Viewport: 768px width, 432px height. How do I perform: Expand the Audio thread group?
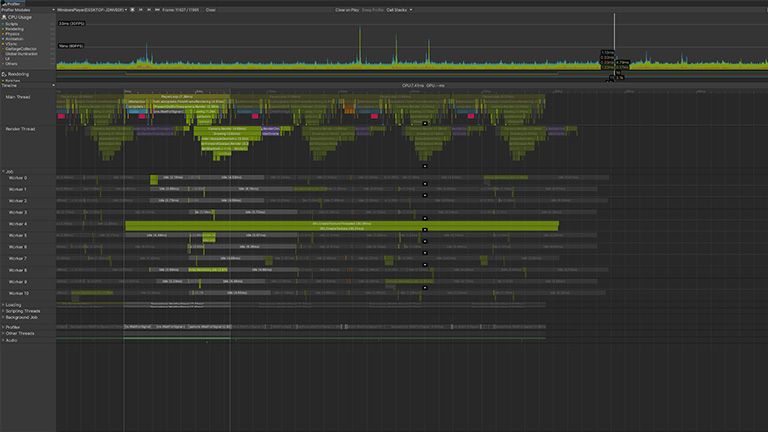tap(3, 340)
